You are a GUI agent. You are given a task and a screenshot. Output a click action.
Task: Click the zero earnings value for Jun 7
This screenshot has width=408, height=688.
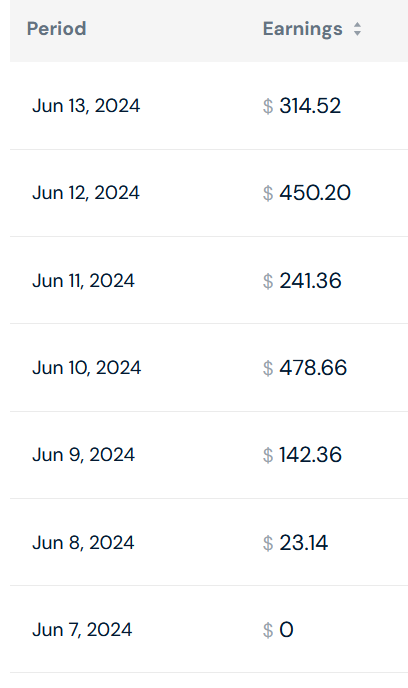click(286, 630)
